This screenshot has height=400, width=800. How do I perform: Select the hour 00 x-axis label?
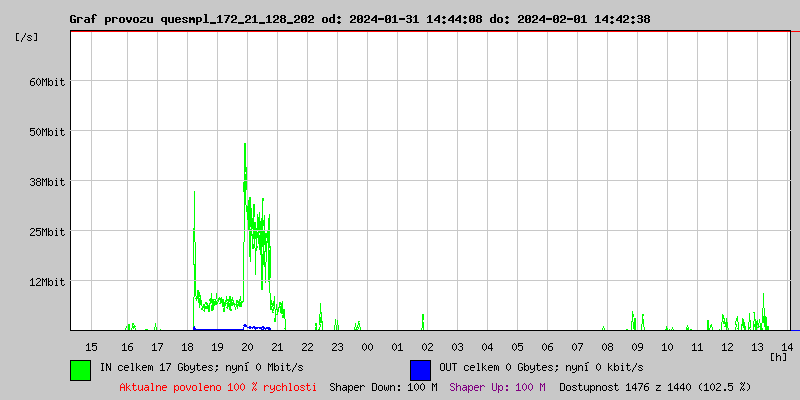367,346
